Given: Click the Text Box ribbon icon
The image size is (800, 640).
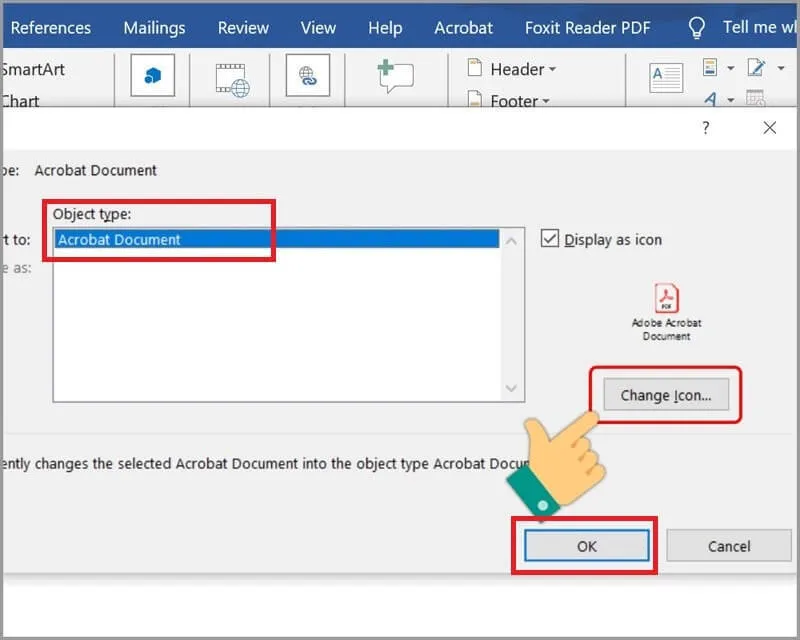Looking at the screenshot, I should (666, 78).
